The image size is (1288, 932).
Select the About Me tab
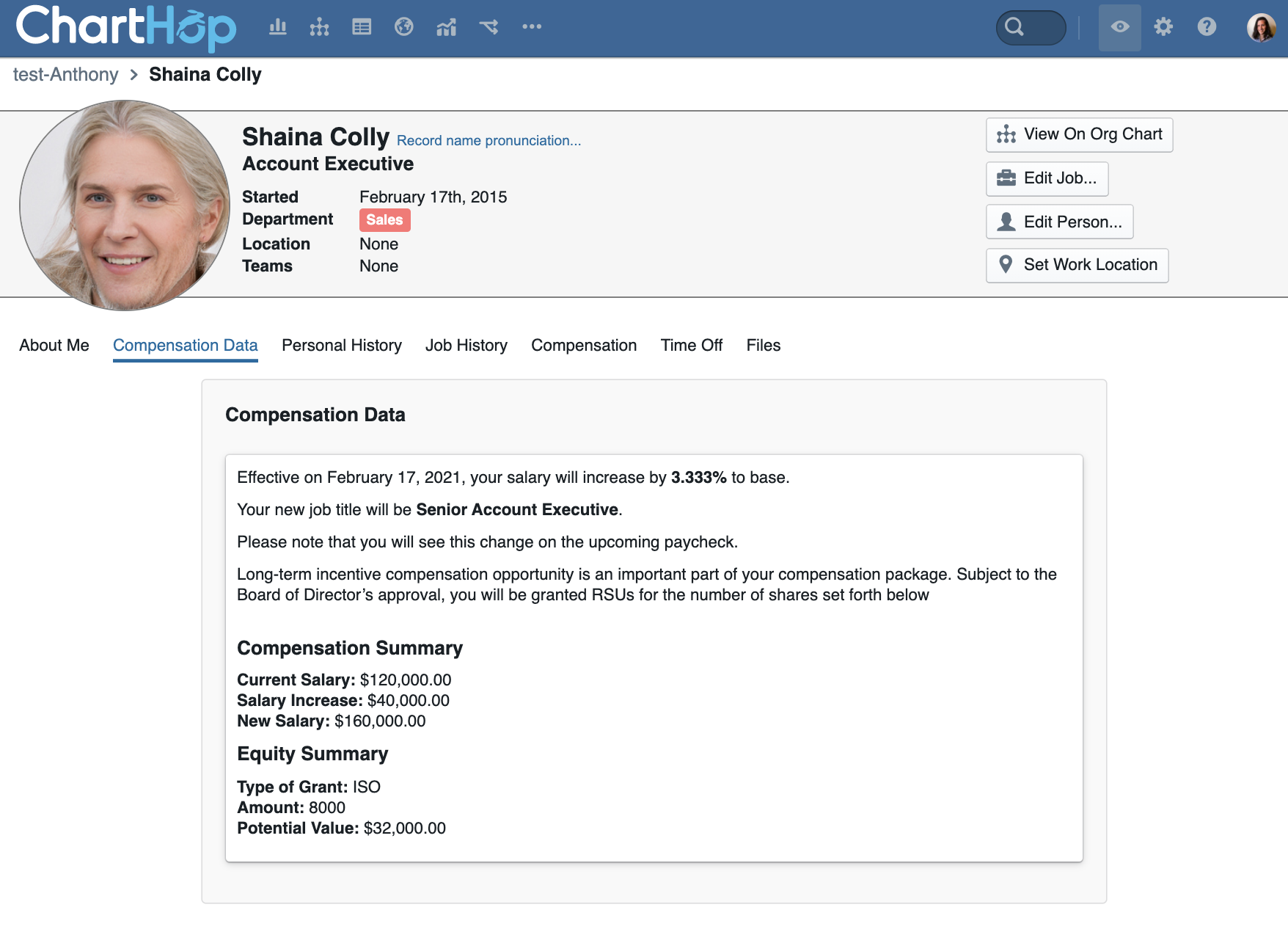54,345
